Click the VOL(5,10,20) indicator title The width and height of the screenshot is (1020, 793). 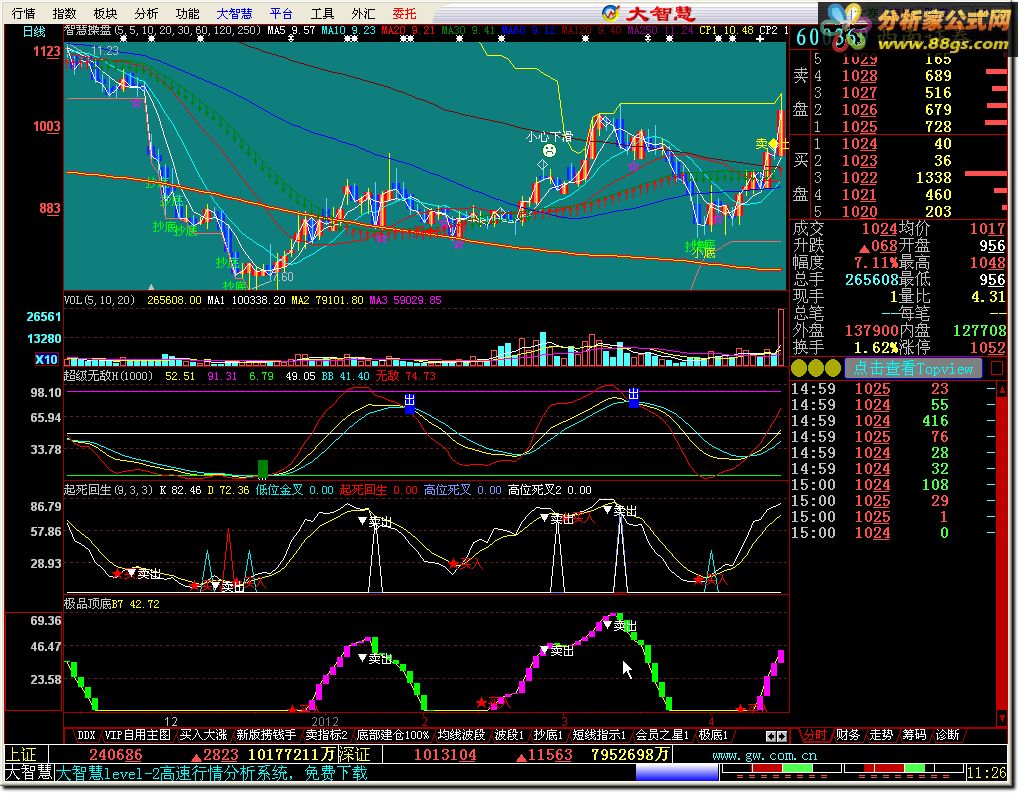(100, 300)
